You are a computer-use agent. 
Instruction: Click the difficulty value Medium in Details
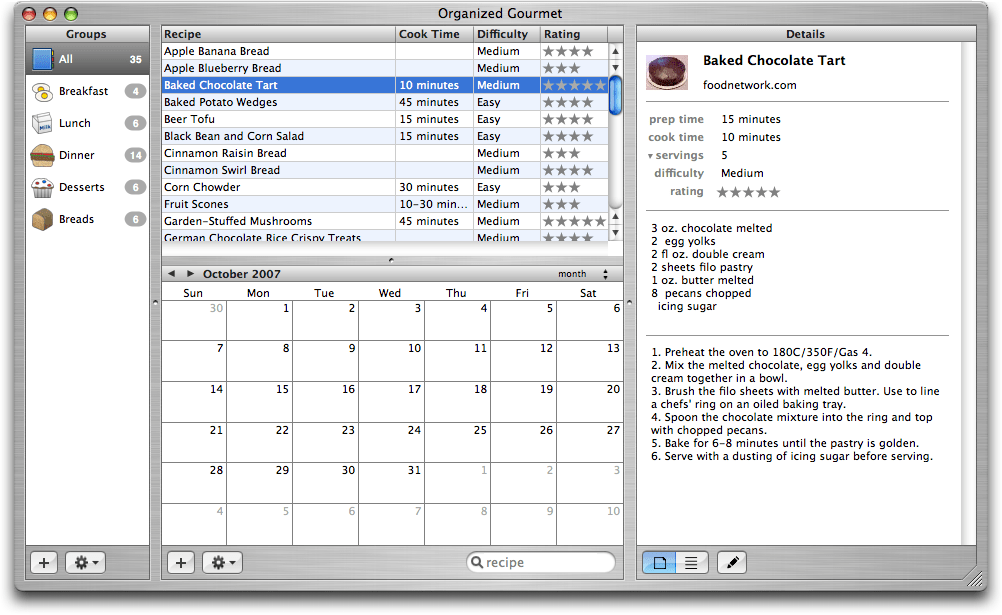click(742, 173)
